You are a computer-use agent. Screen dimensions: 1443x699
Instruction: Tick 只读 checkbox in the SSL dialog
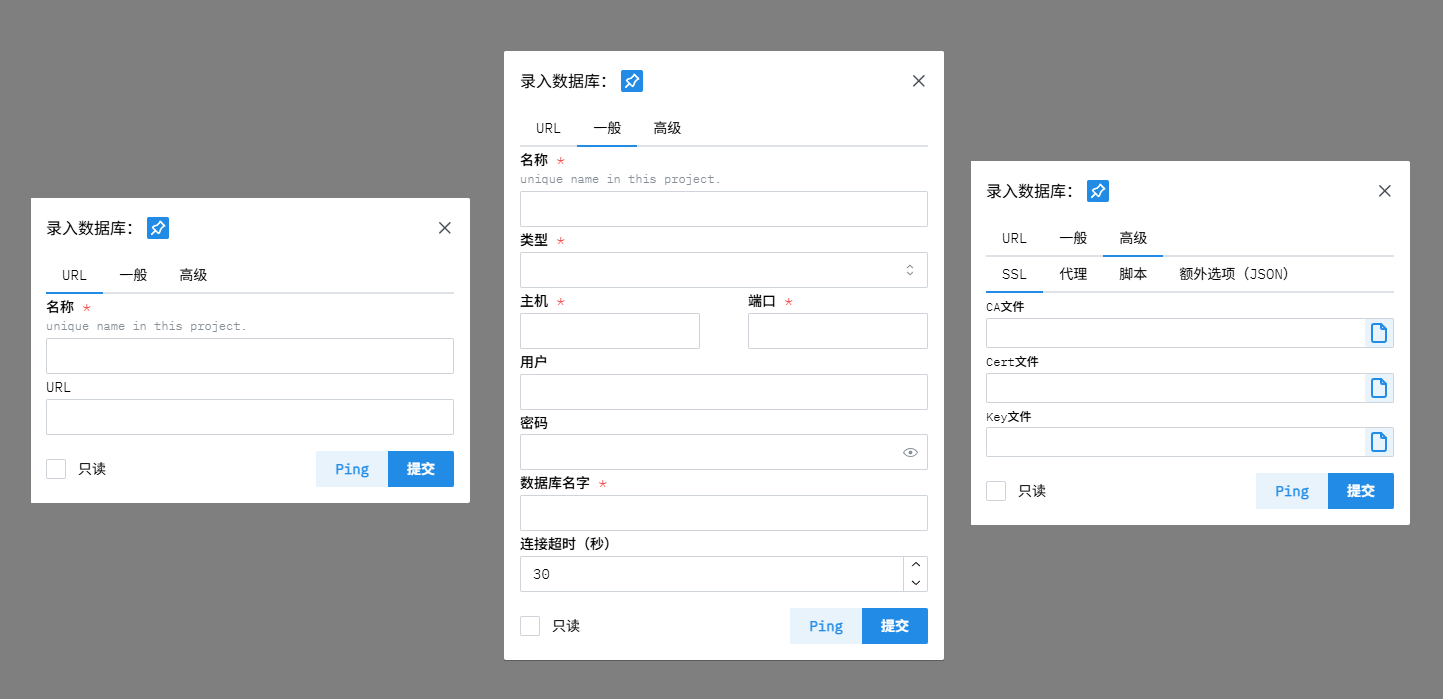pyautogui.click(x=996, y=491)
